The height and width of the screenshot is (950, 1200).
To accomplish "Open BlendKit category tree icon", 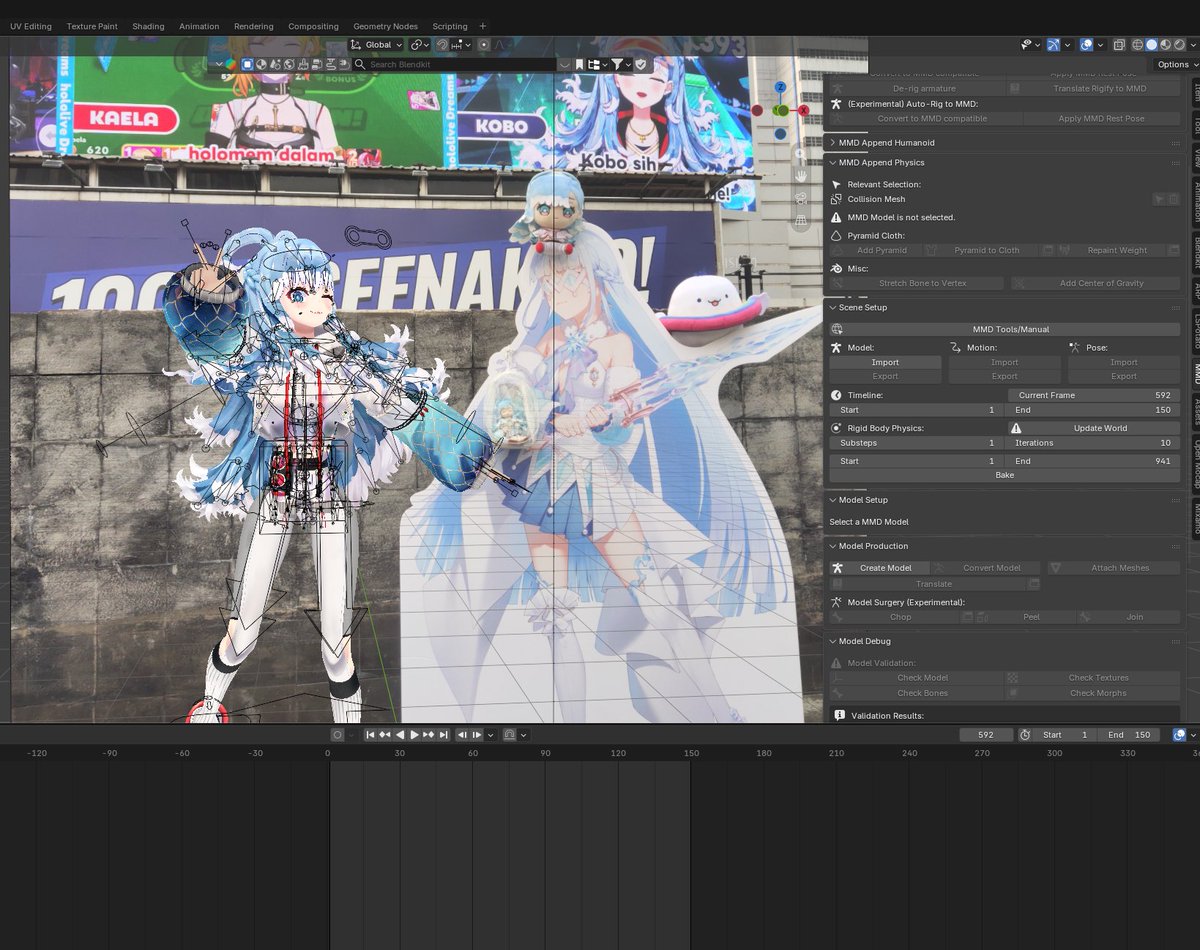I will pos(597,64).
